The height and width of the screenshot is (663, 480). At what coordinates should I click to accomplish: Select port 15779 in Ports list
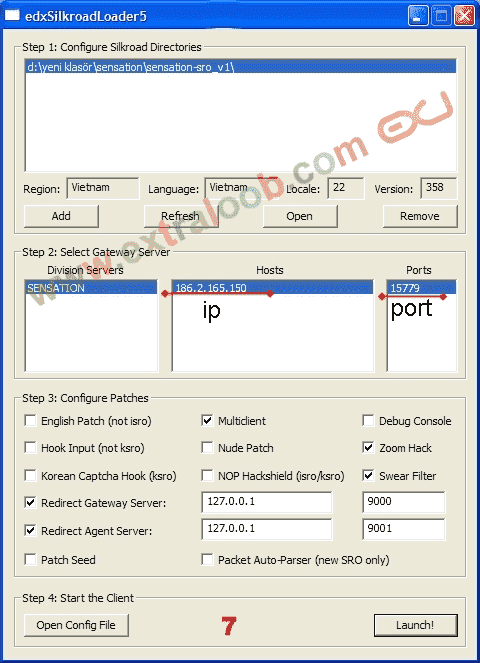click(x=421, y=288)
